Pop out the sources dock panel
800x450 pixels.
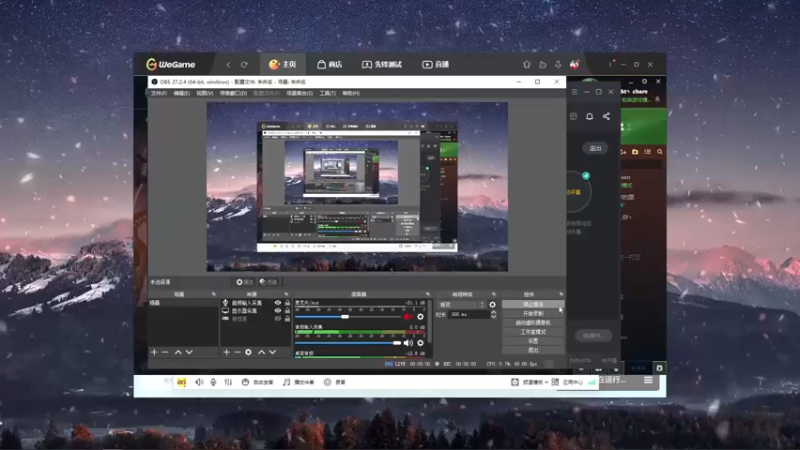(286, 294)
